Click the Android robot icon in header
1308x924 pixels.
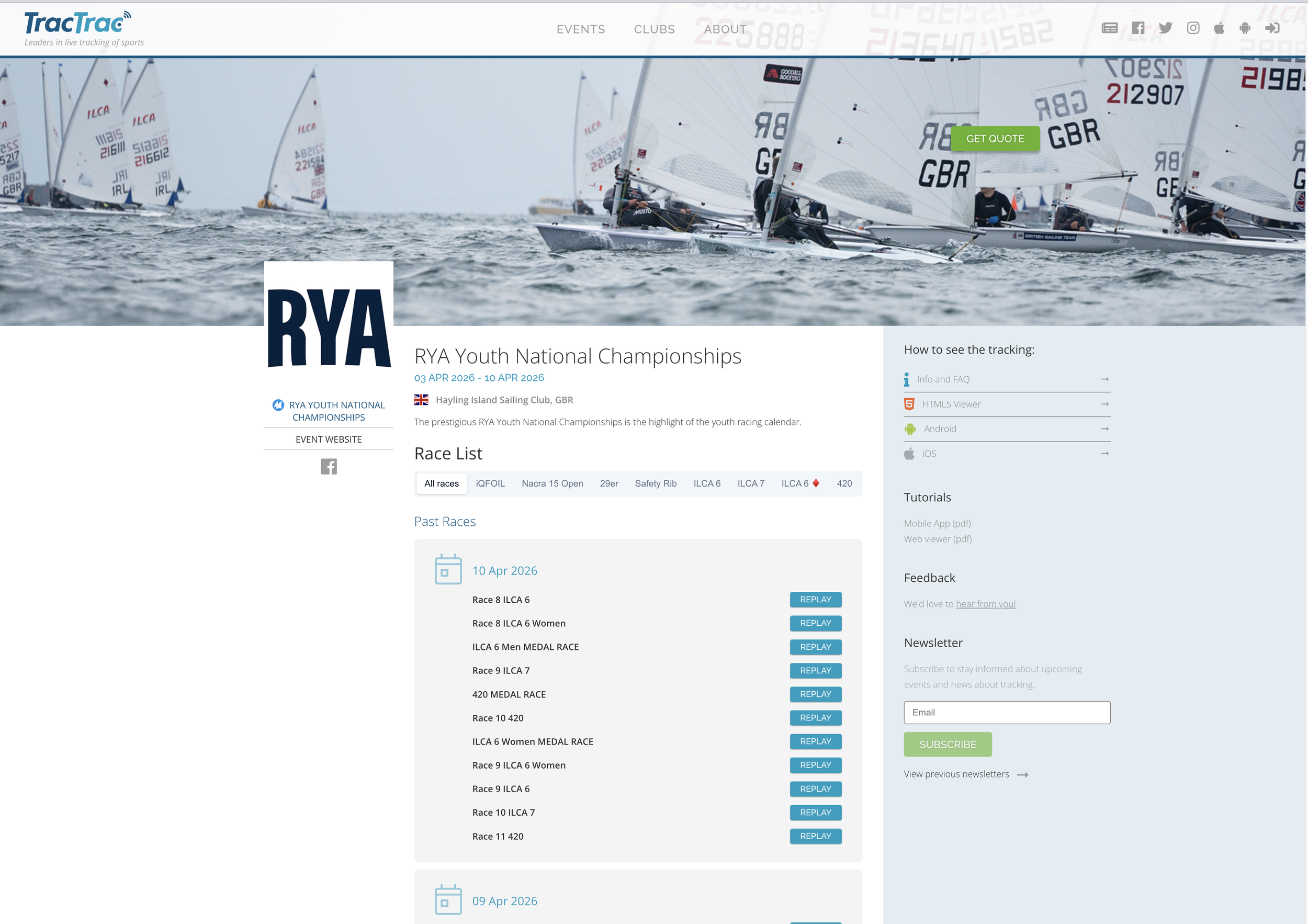click(1245, 28)
